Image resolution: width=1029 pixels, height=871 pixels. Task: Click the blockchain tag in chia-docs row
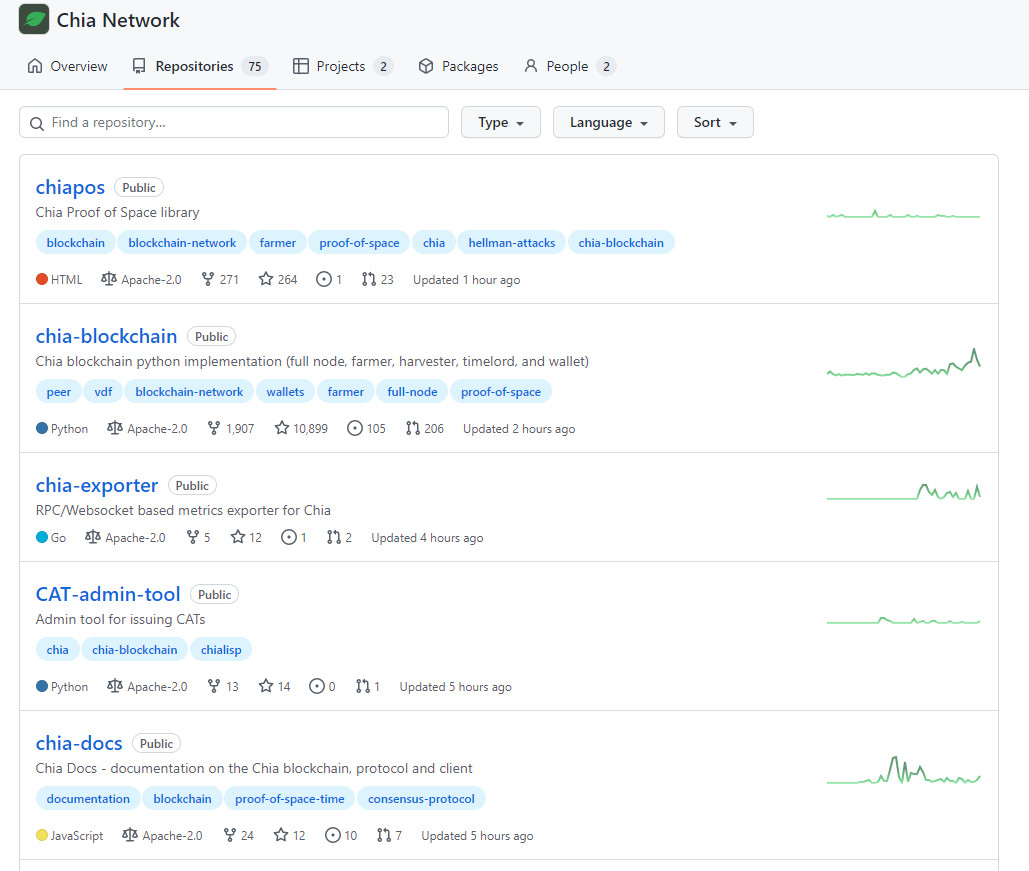coord(182,799)
